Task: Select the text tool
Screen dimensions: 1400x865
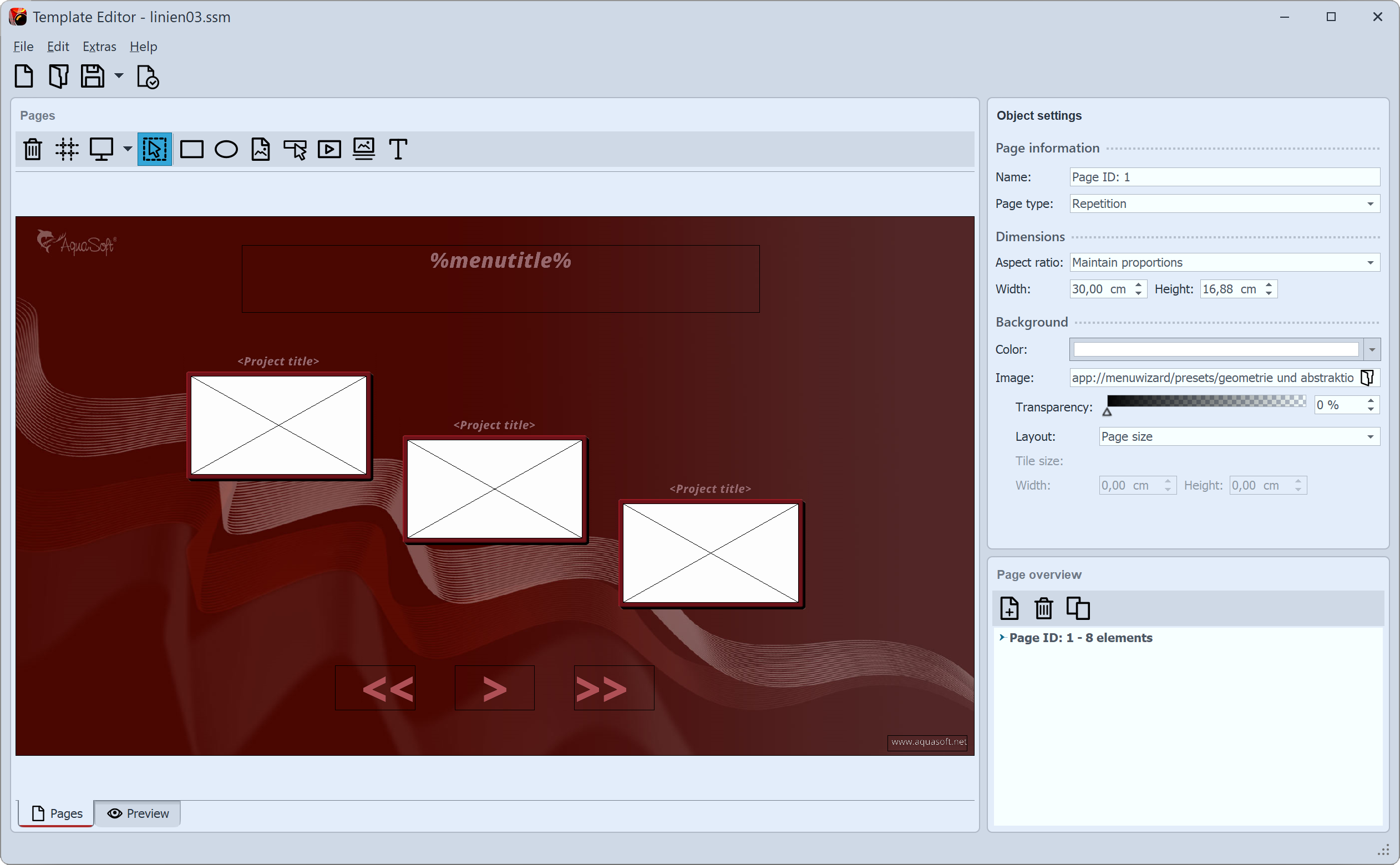Action: (x=398, y=149)
